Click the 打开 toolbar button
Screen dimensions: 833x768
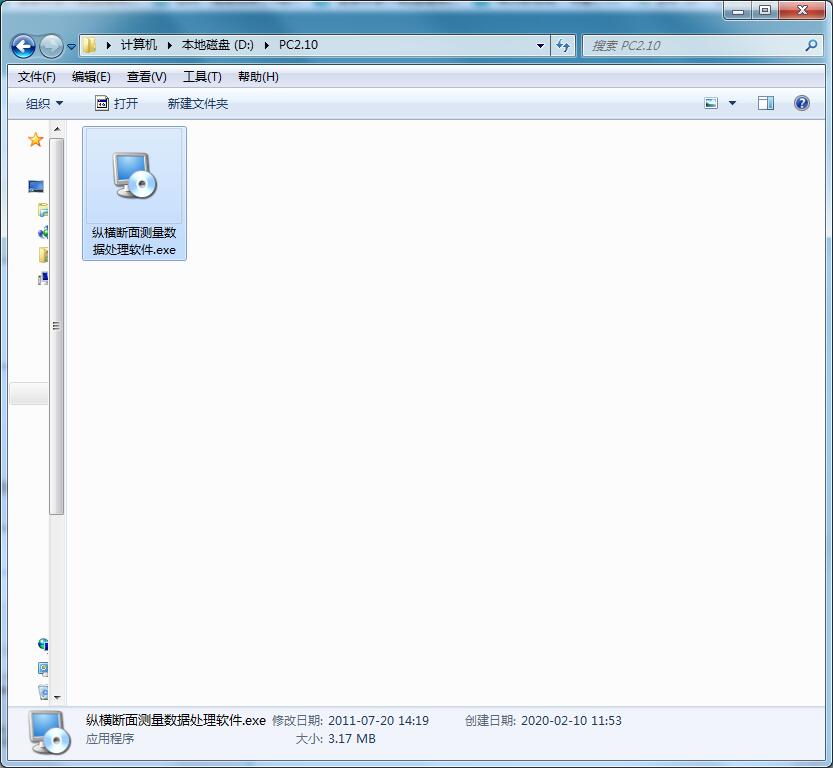(x=116, y=104)
